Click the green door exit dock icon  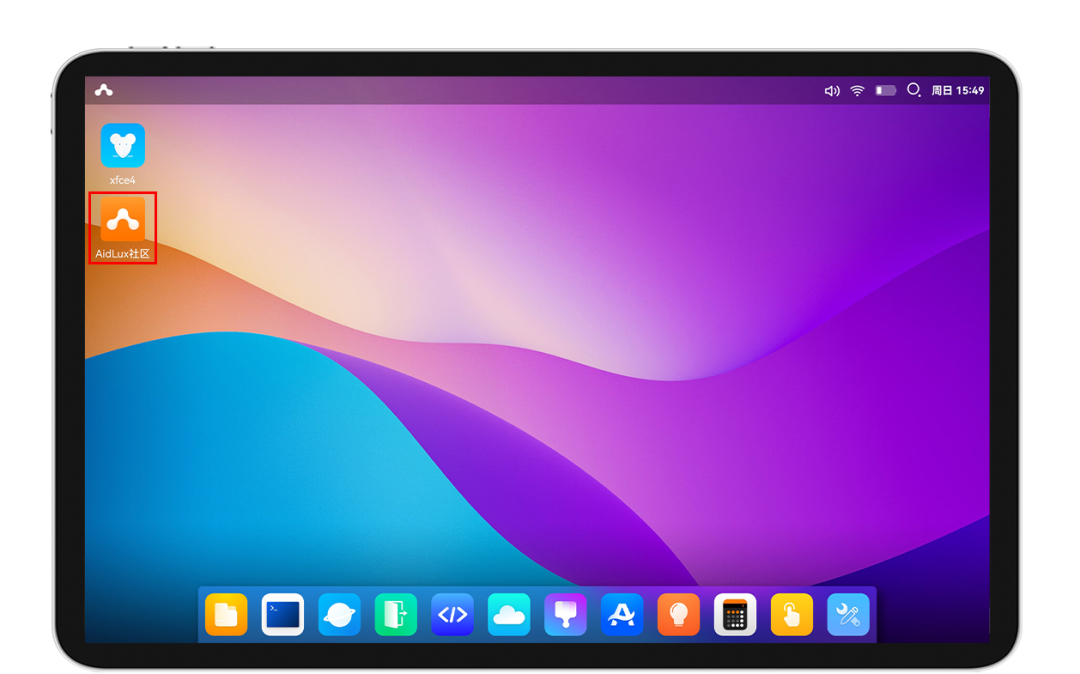point(395,614)
